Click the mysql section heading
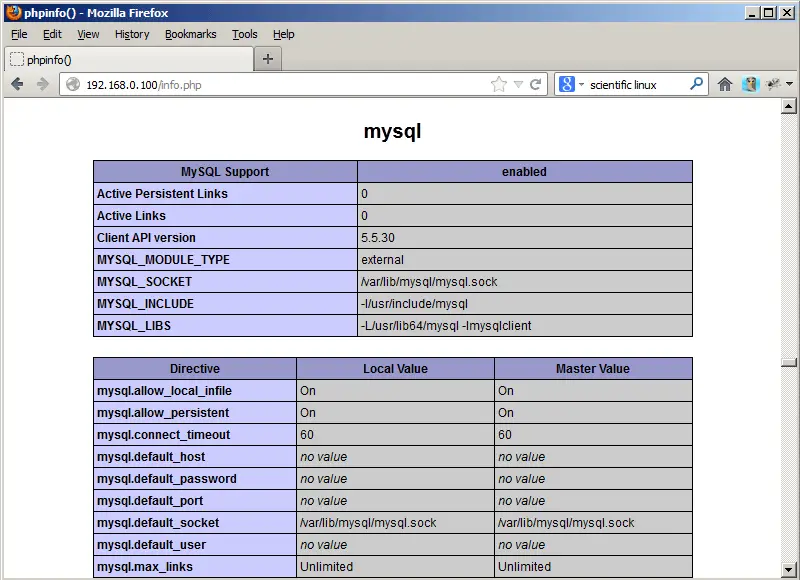The width and height of the screenshot is (800, 580). click(x=392, y=131)
